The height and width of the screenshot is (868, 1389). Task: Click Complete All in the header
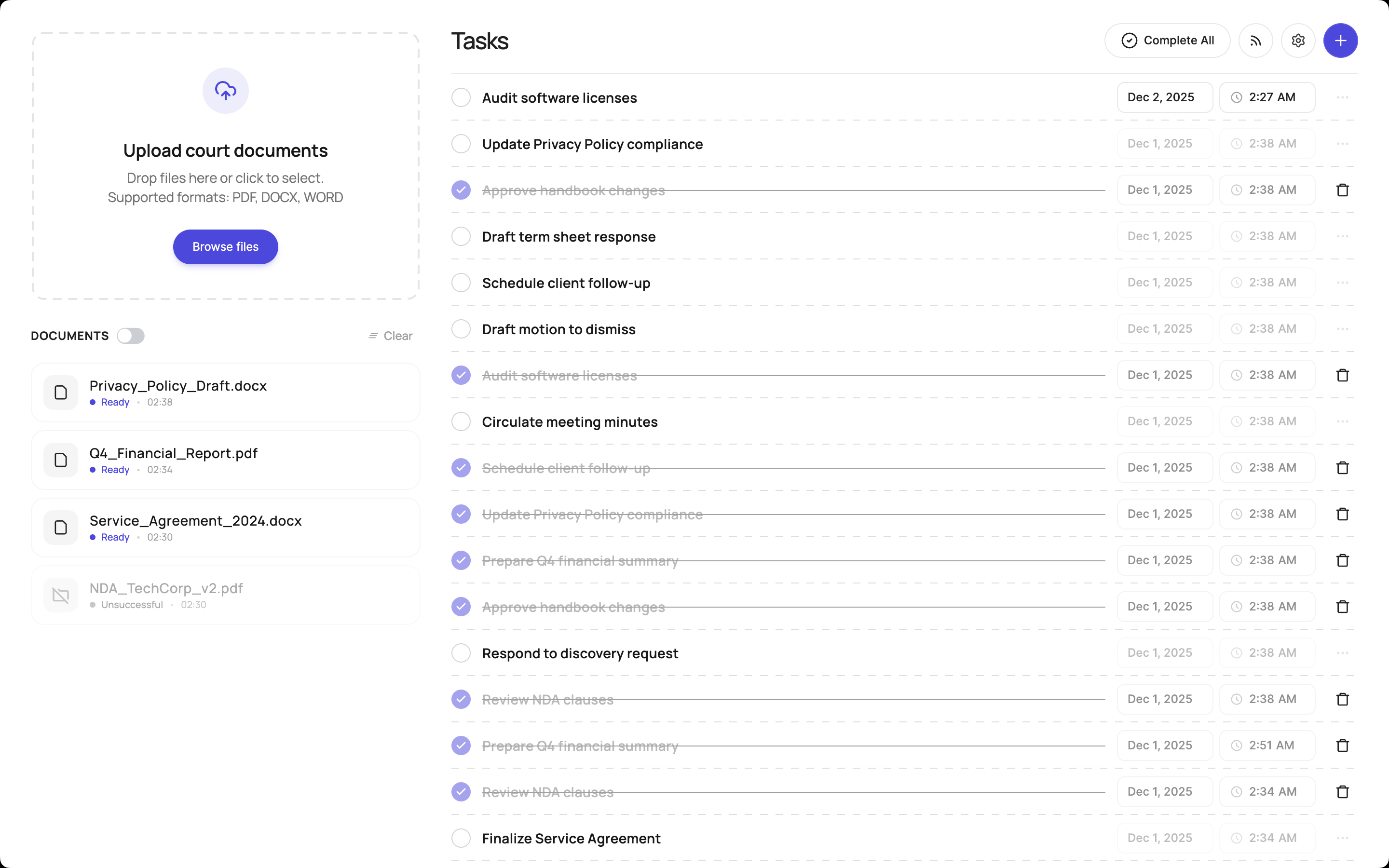[x=1168, y=40]
